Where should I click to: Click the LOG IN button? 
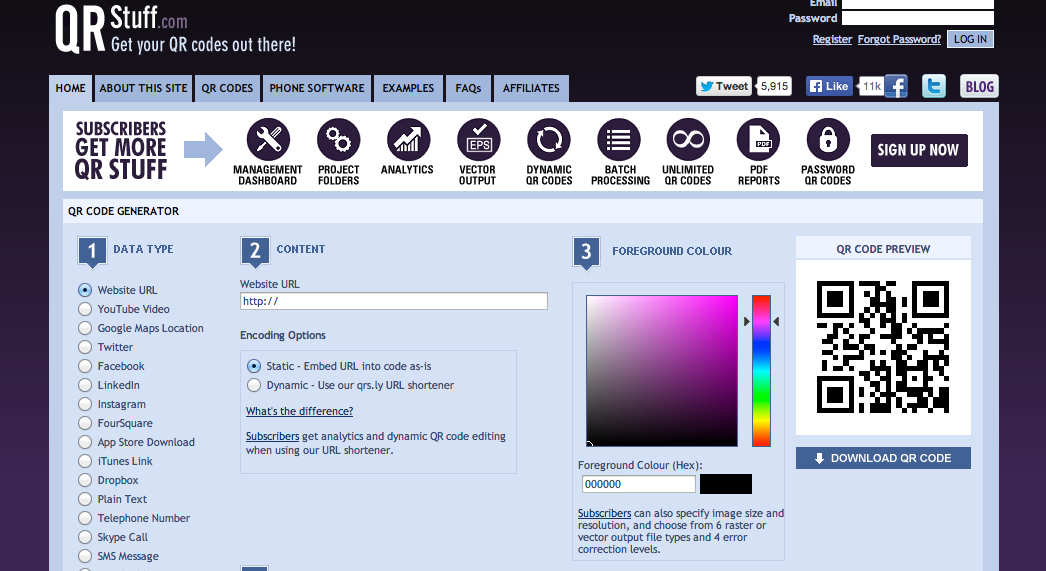pos(970,39)
